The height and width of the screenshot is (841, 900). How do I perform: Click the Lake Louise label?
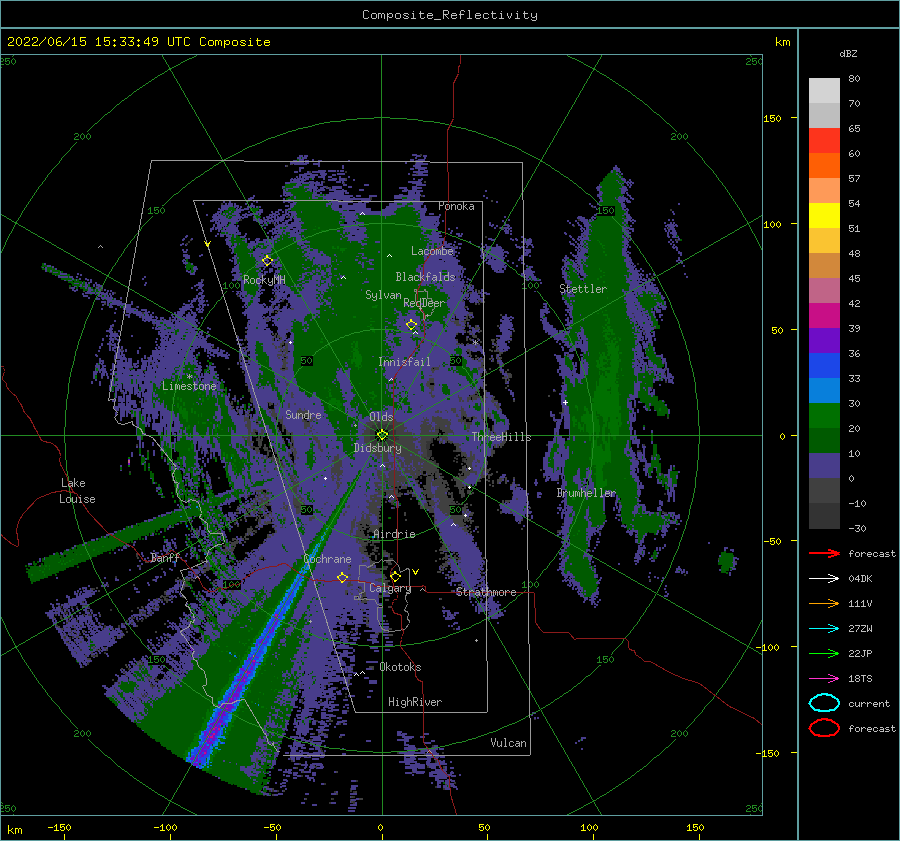(77, 491)
